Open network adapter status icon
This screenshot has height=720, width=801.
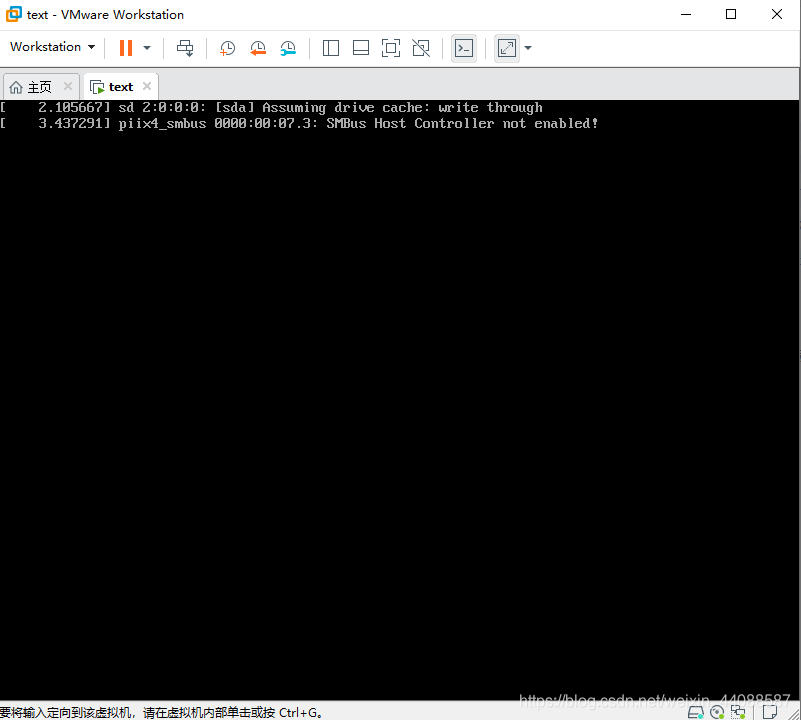point(738,712)
